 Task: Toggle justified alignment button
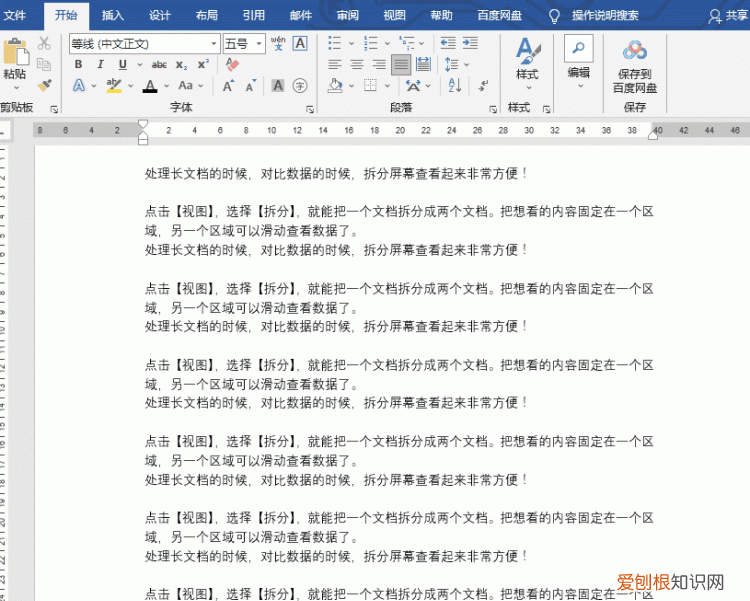[x=401, y=65]
